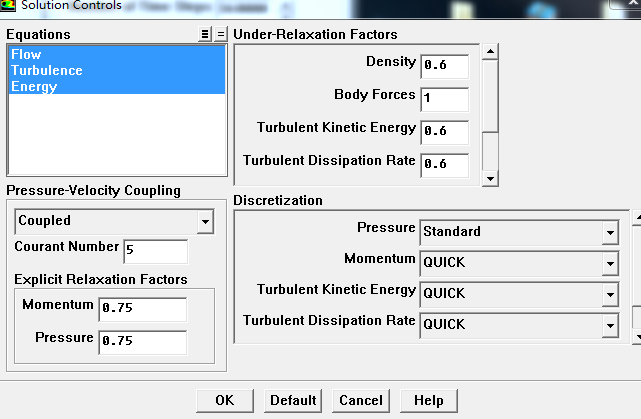Screen dimensions: 641x419
Task: Click the Under-Relaxation Factors scrollbar thumb
Action: click(490, 99)
